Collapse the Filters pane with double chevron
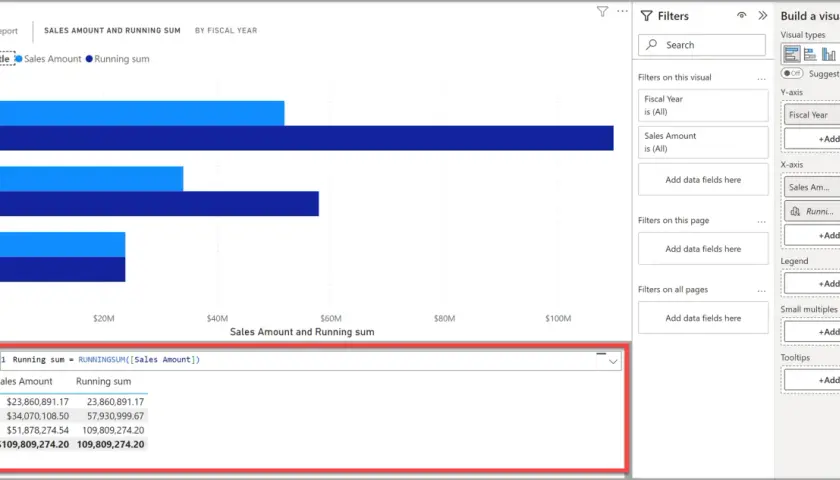Screen dimensions: 840x480 [x=762, y=16]
